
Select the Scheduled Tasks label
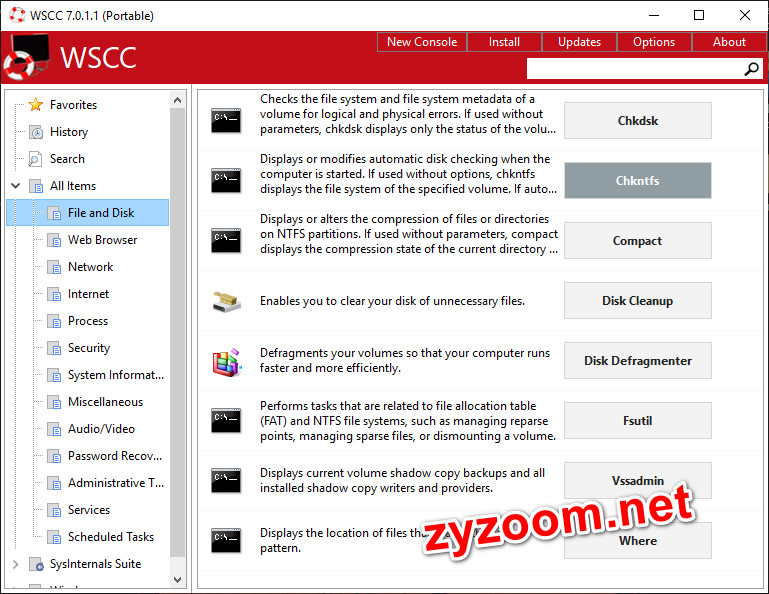point(111,537)
